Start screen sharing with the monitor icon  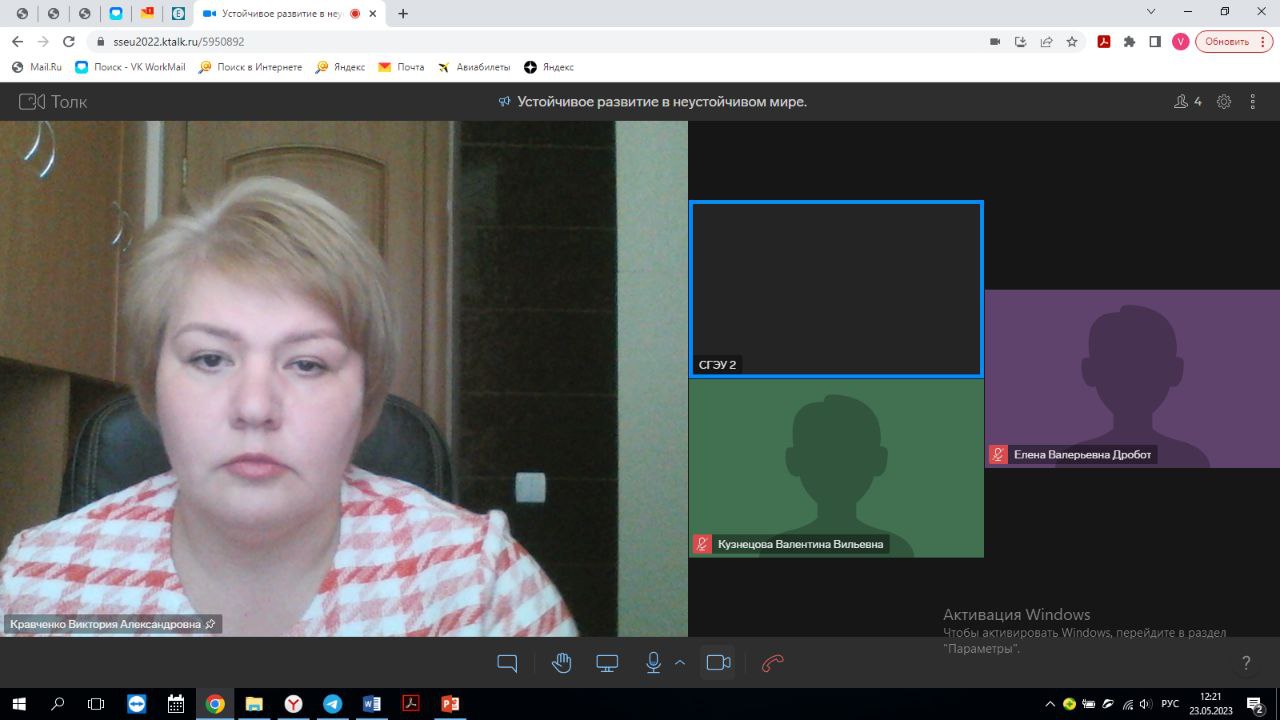[x=607, y=663]
